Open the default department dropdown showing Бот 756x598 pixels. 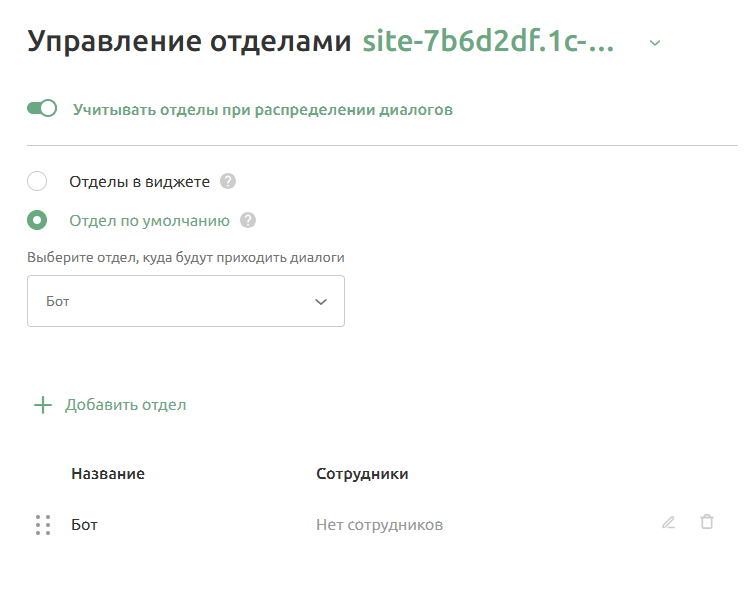pyautogui.click(x=185, y=301)
